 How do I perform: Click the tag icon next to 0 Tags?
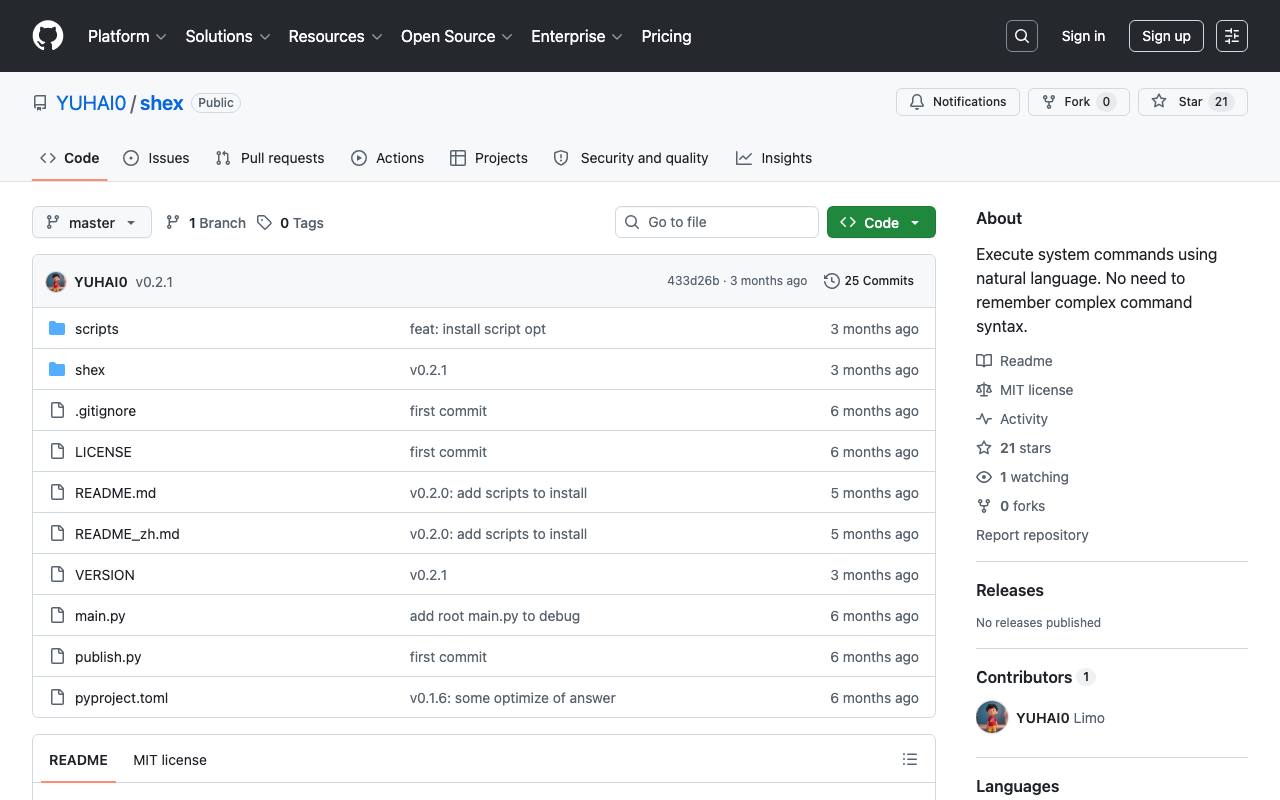[x=264, y=222]
